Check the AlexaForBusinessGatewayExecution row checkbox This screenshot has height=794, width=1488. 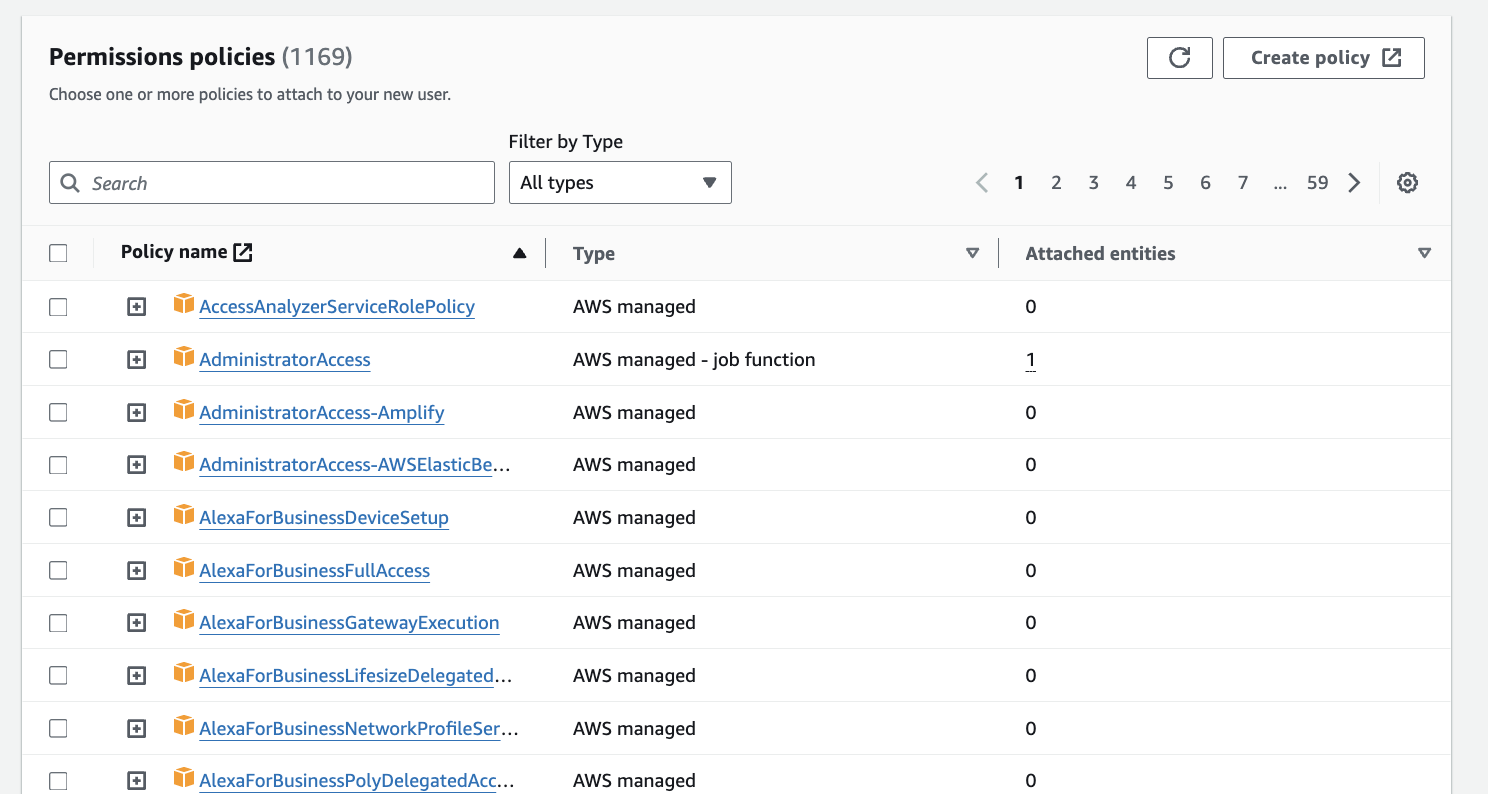(58, 623)
